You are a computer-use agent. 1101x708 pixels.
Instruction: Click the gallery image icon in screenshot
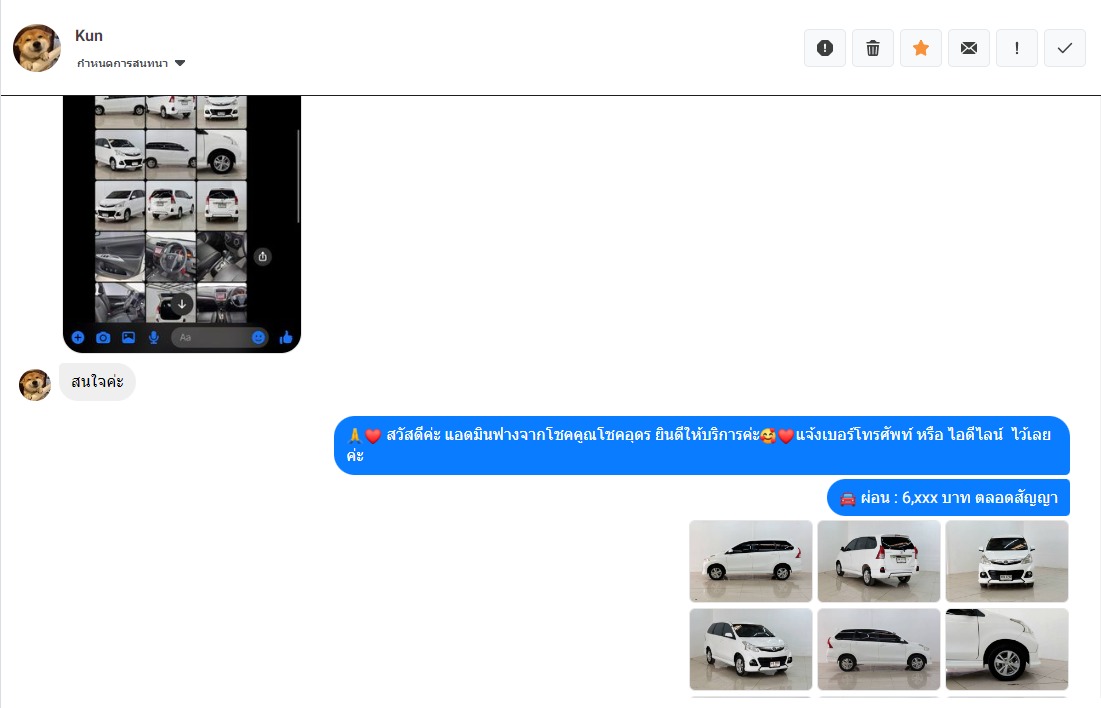(x=128, y=338)
